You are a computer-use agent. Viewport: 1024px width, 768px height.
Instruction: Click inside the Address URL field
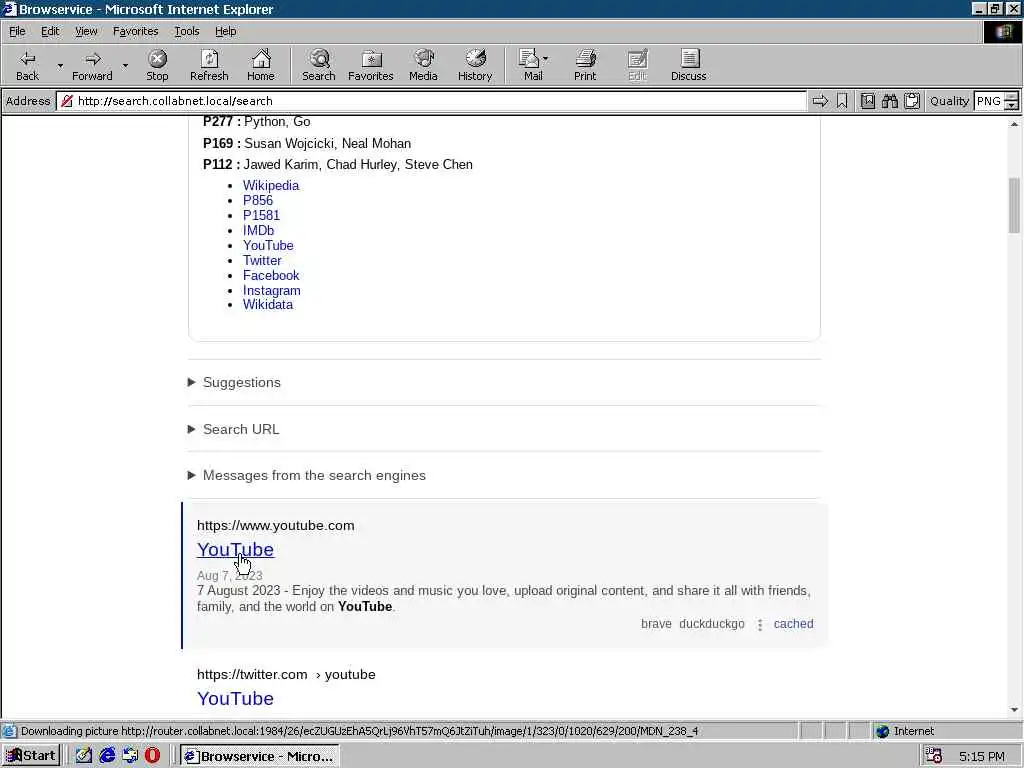[431, 101]
